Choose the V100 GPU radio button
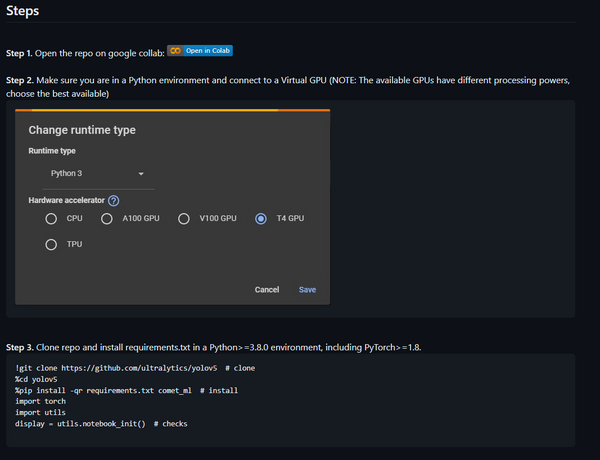The height and width of the screenshot is (460, 600). pos(184,219)
